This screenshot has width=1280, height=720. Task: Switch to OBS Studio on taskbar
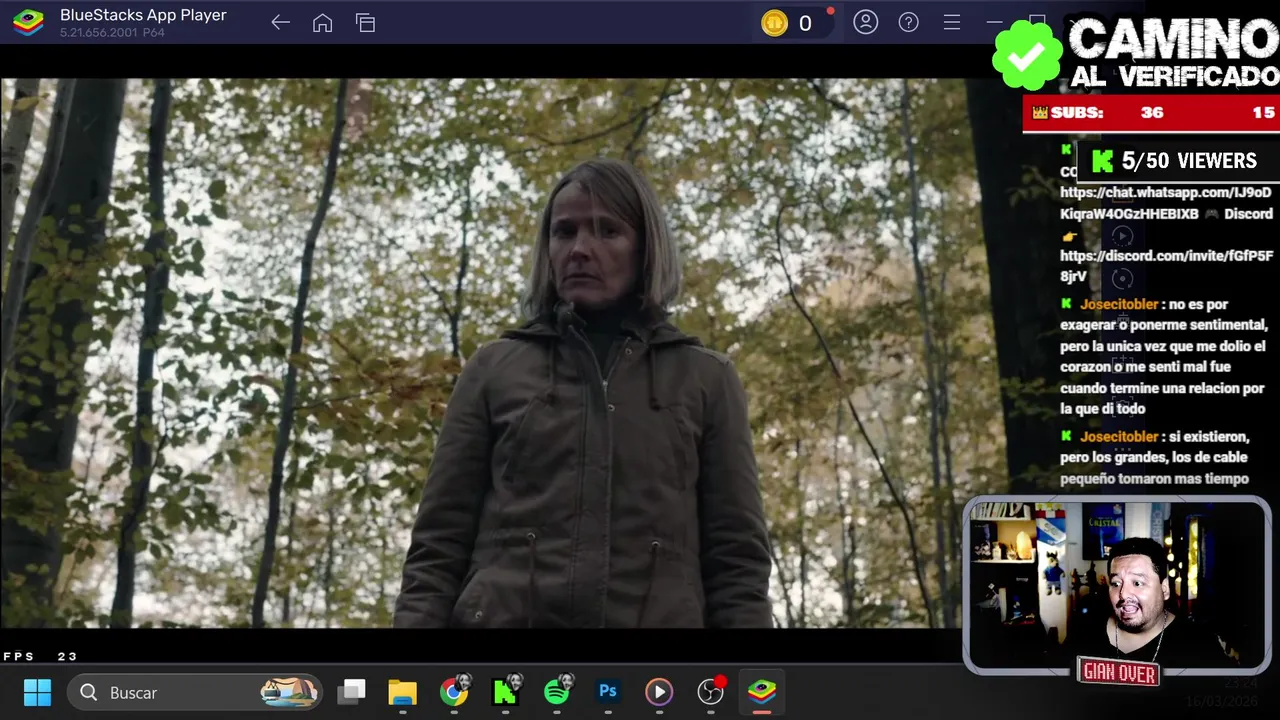[x=711, y=691]
